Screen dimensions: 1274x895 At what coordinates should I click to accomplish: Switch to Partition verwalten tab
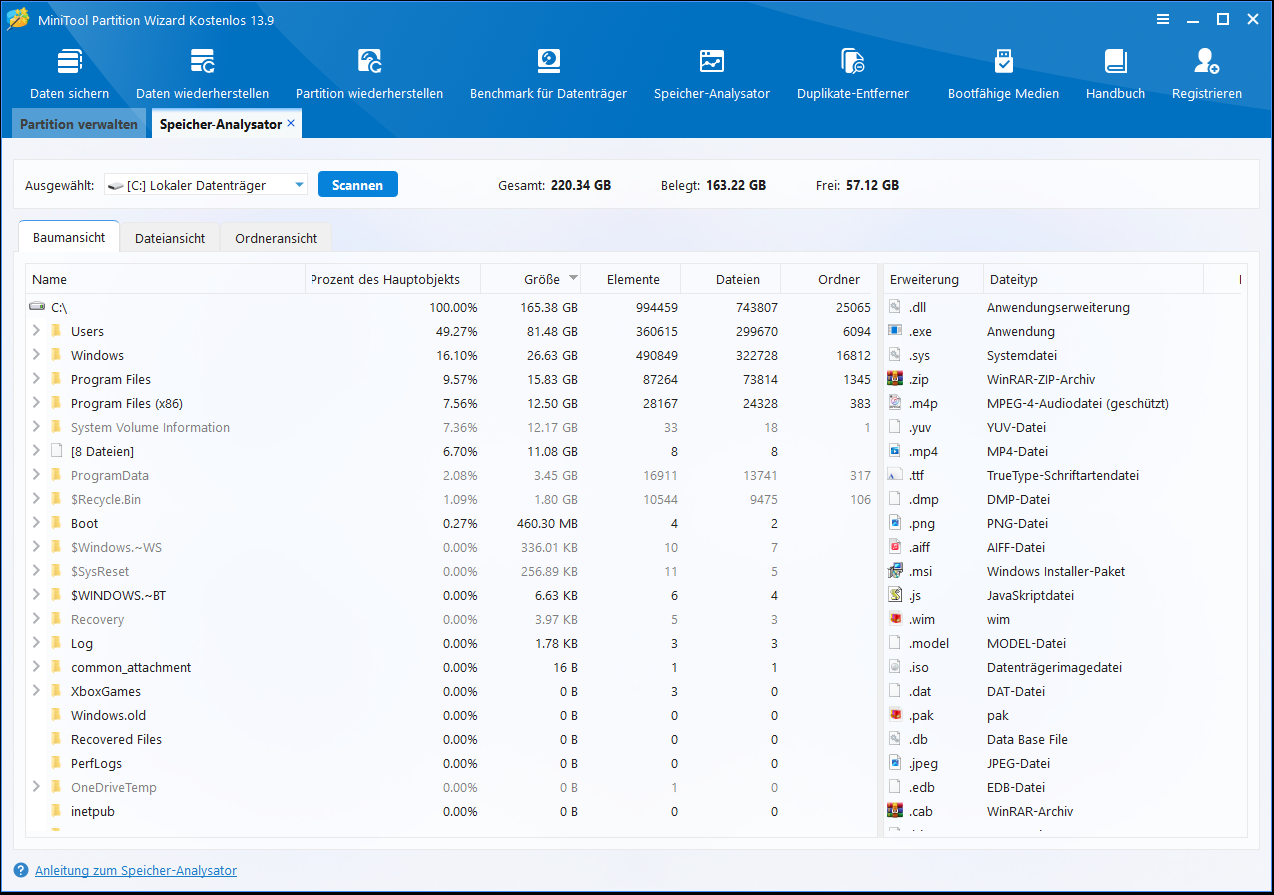pos(79,125)
